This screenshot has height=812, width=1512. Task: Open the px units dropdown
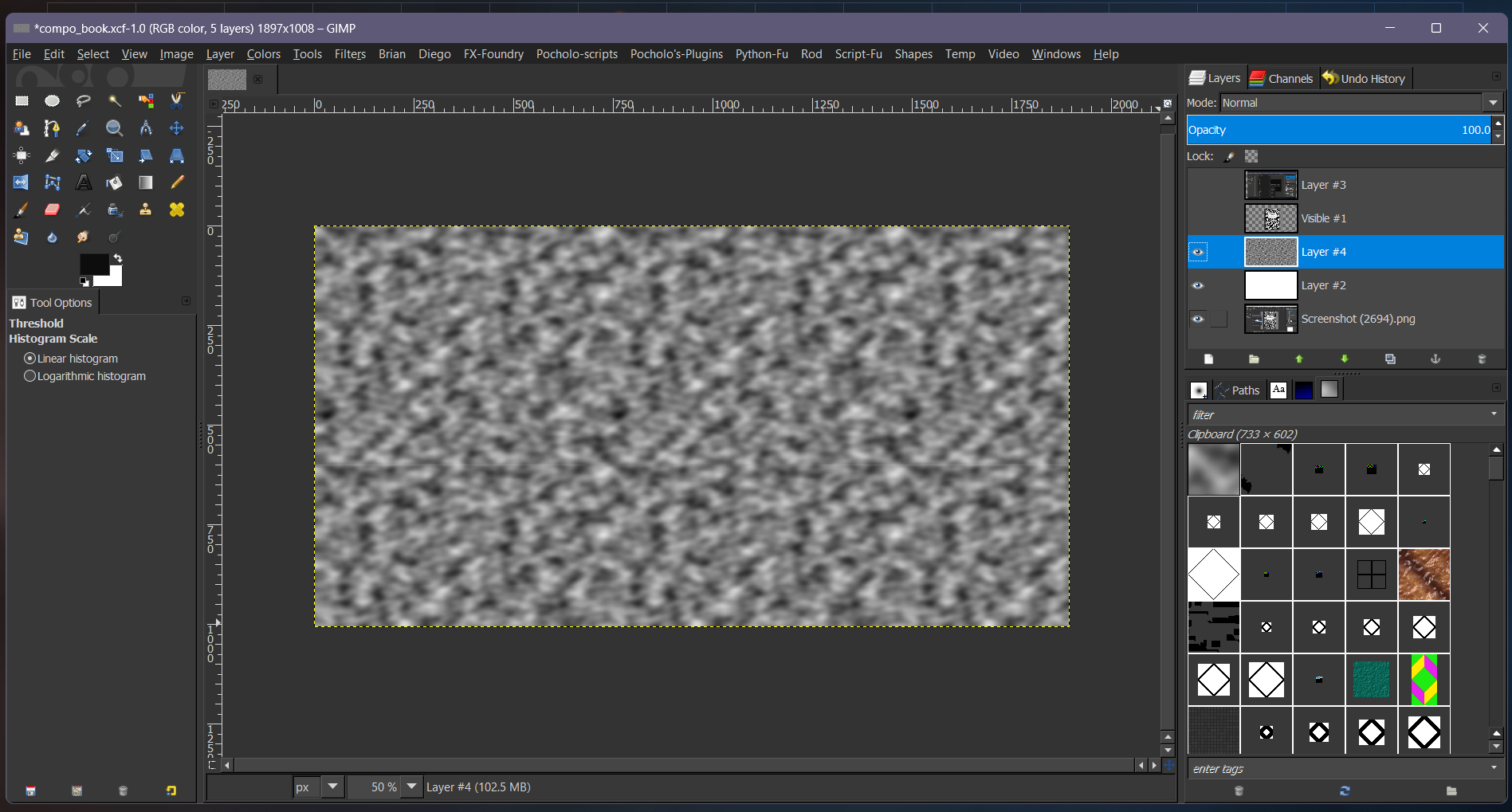(x=333, y=787)
